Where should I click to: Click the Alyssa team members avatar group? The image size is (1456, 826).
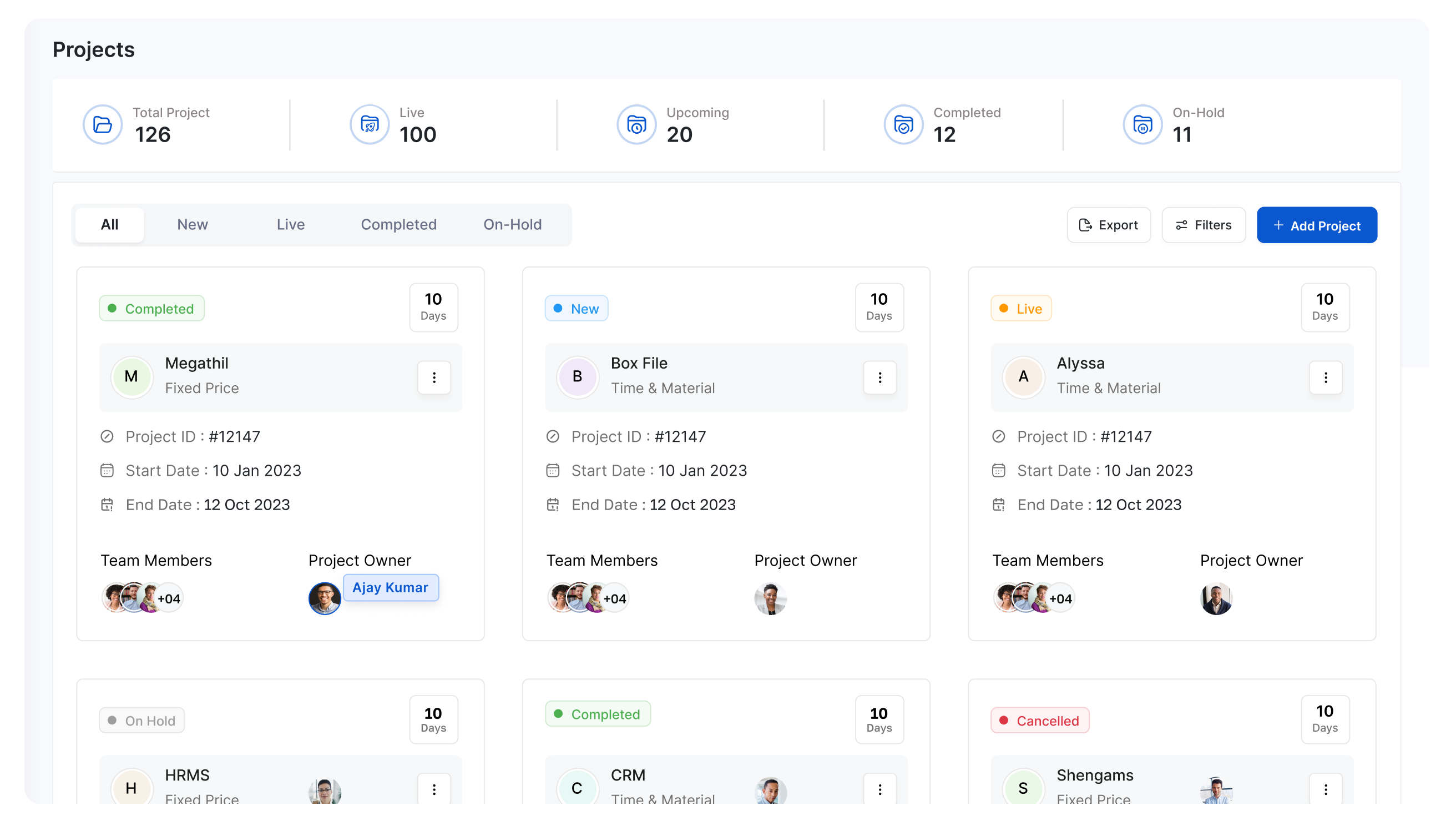coord(1034,598)
